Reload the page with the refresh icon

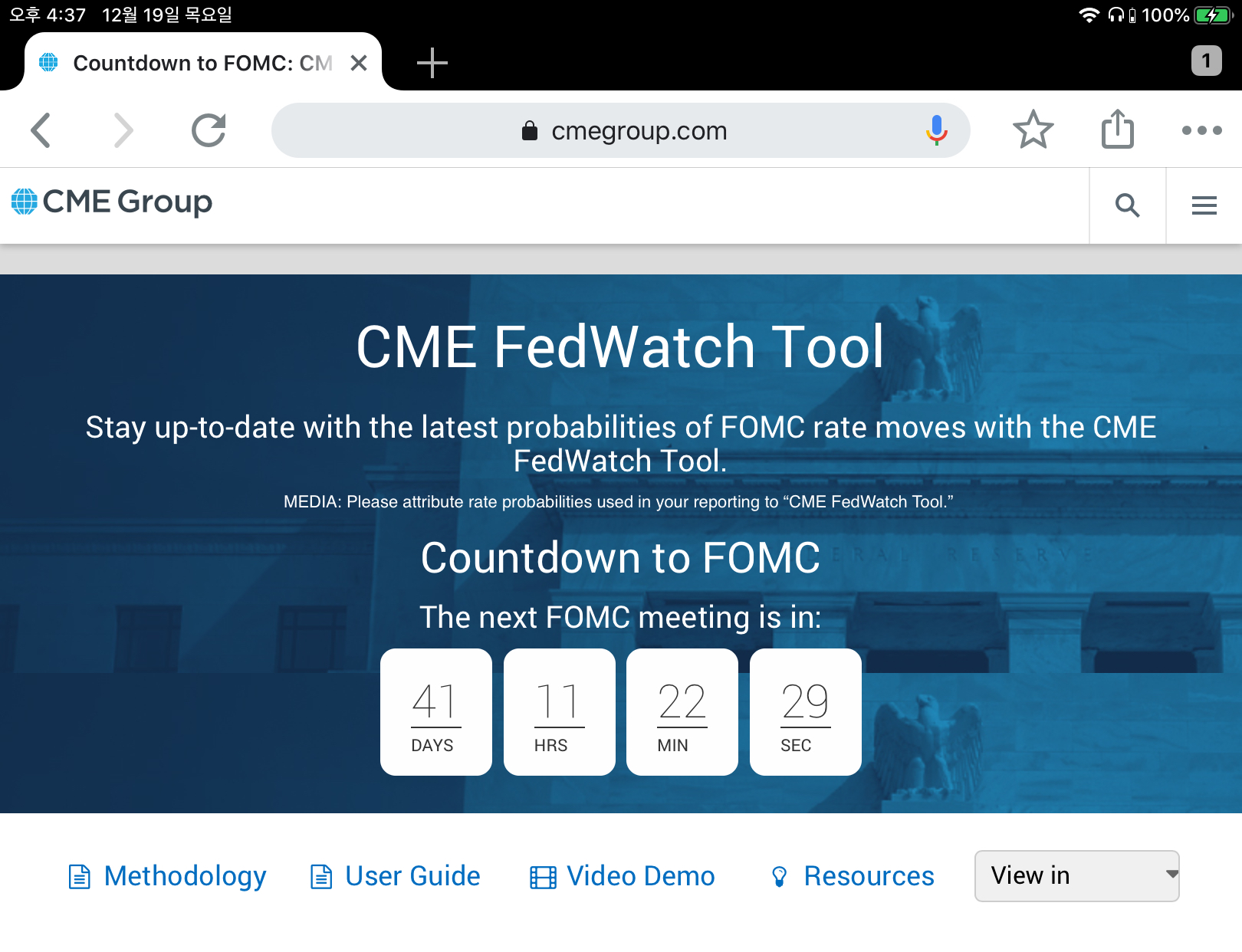[x=209, y=130]
